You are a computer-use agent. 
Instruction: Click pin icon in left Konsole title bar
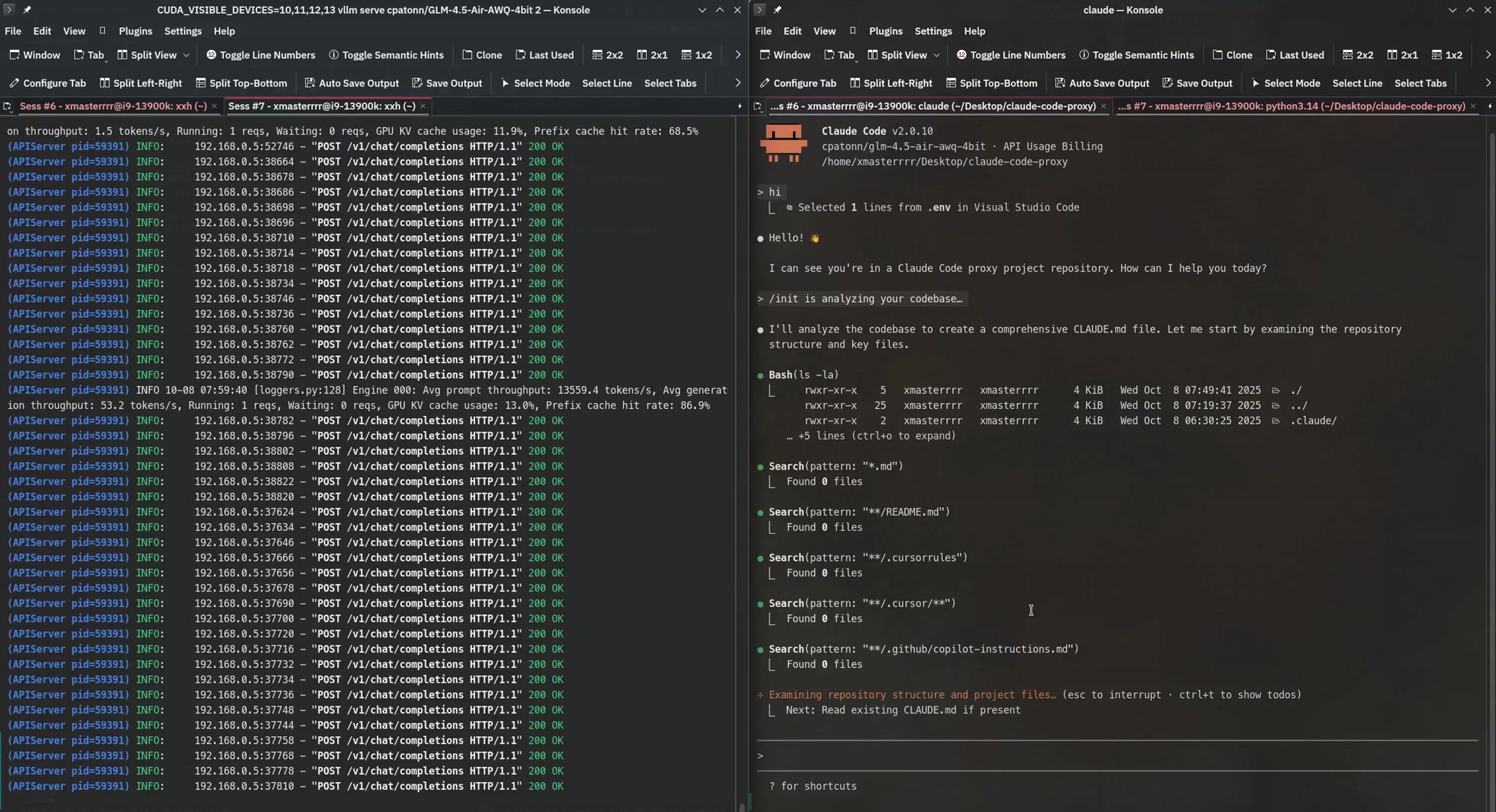coord(27,10)
